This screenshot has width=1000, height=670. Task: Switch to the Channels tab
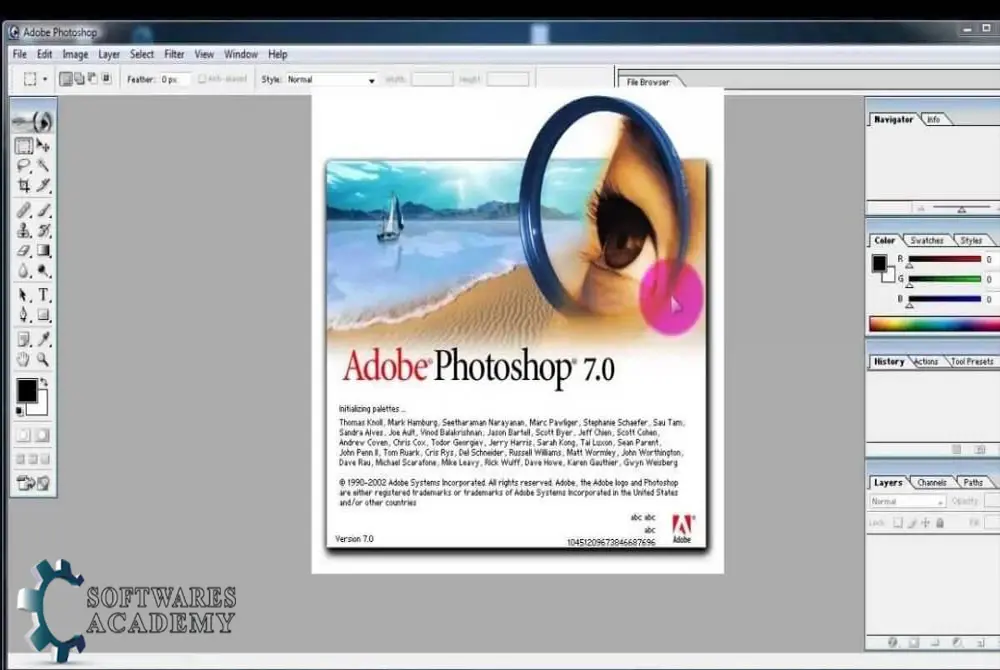[x=932, y=483]
